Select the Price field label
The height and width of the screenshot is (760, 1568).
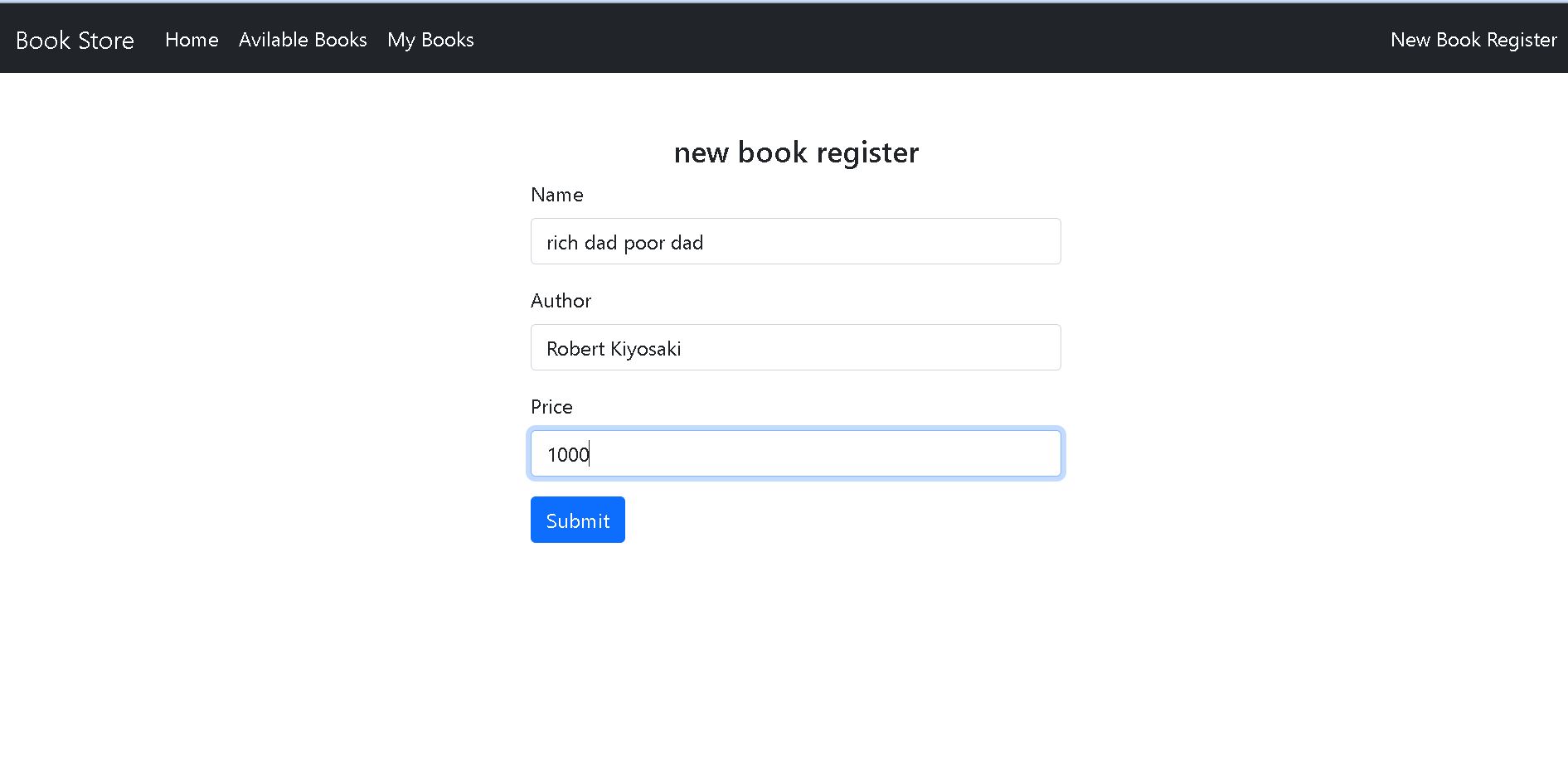551,407
